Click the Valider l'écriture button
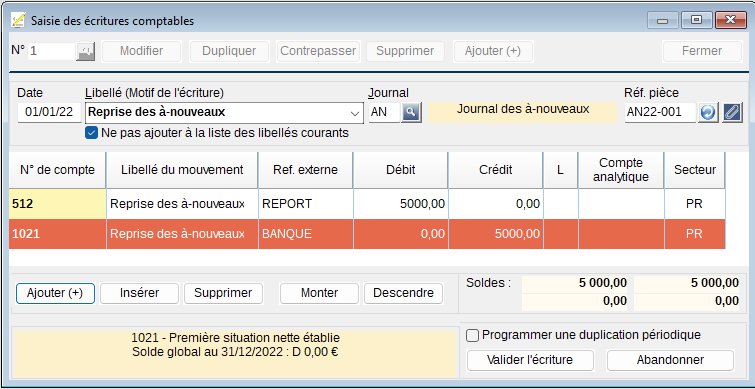Image resolution: width=755 pixels, height=389 pixels. (x=530, y=360)
